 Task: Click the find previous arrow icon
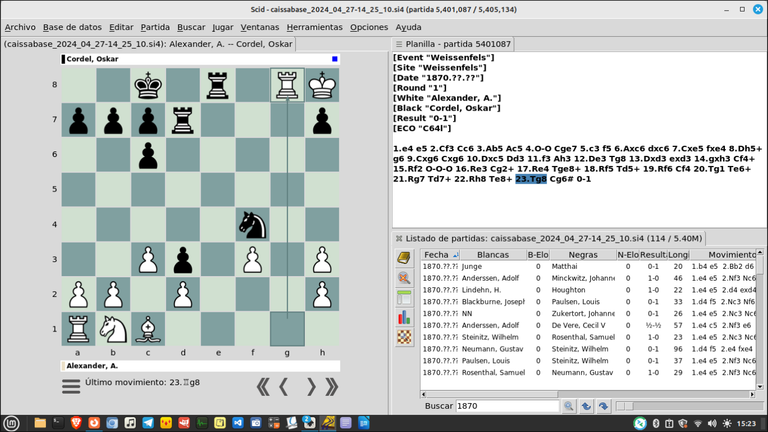pos(586,406)
